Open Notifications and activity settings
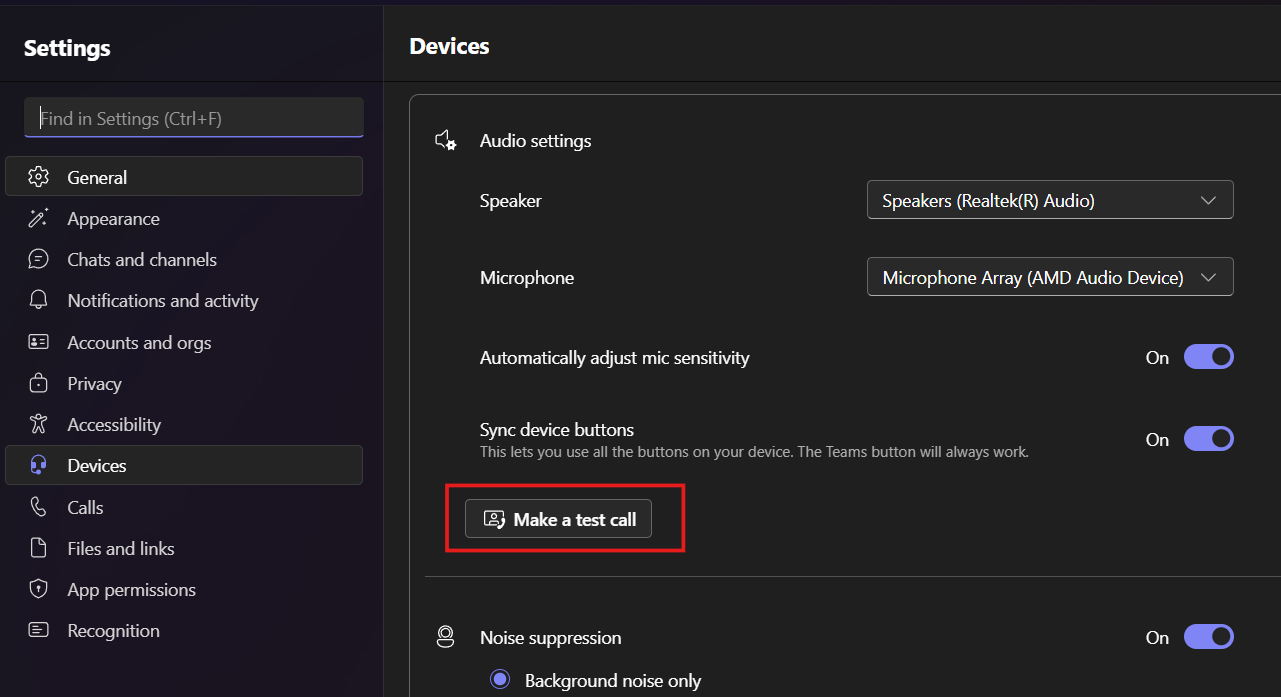The image size is (1281, 697). tap(184, 300)
